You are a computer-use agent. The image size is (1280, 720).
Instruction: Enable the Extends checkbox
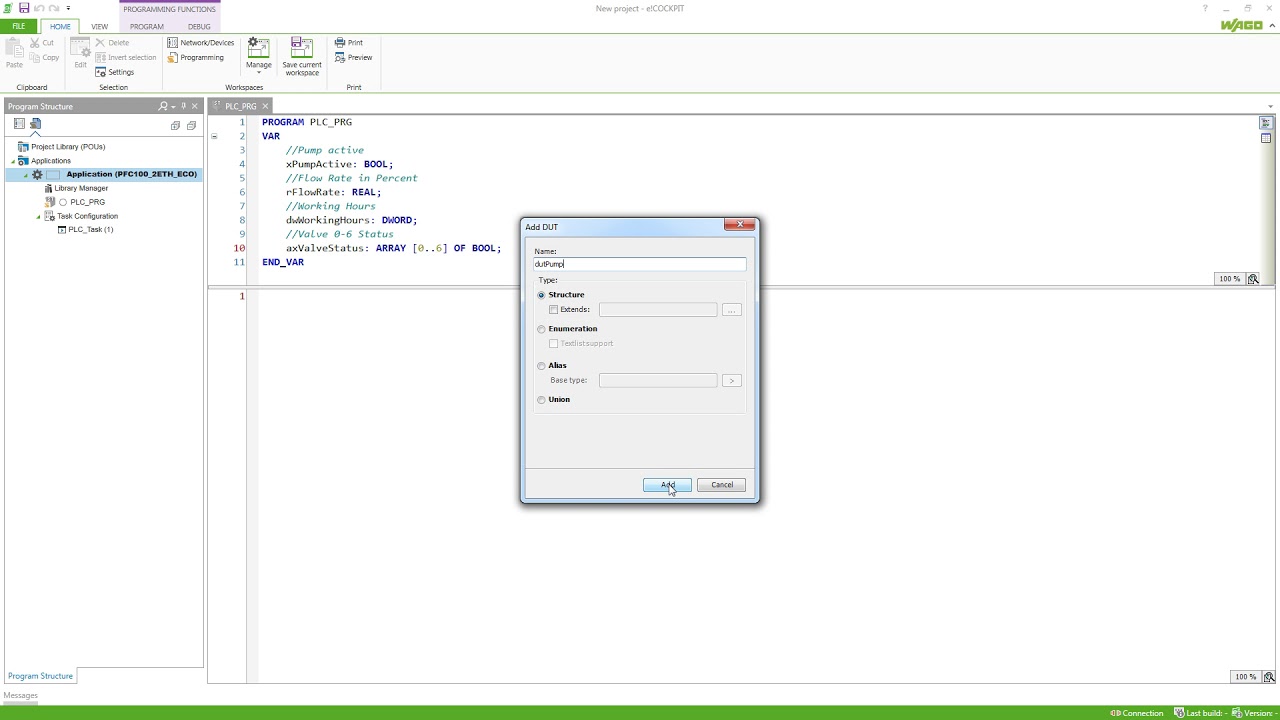(554, 310)
